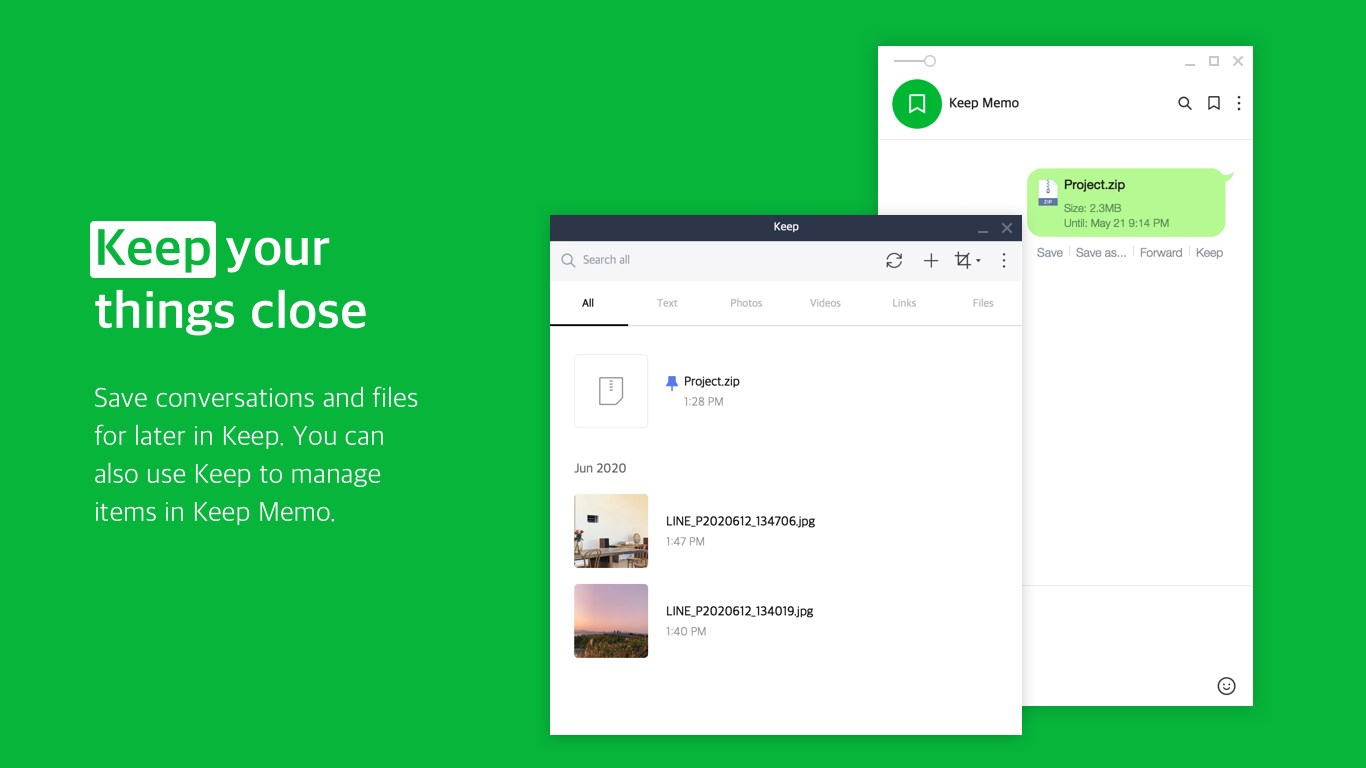1366x768 pixels.
Task: Close the Keep window
Action: pos(1007,228)
